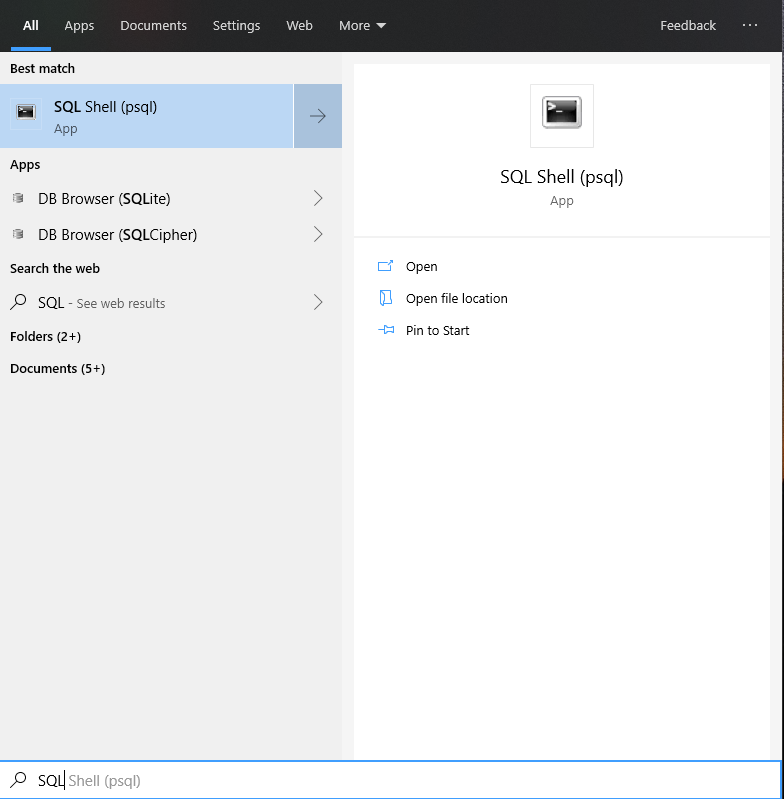The height and width of the screenshot is (799, 784).
Task: Expand DB Browser (SQLite) chevron
Action: tap(318, 198)
